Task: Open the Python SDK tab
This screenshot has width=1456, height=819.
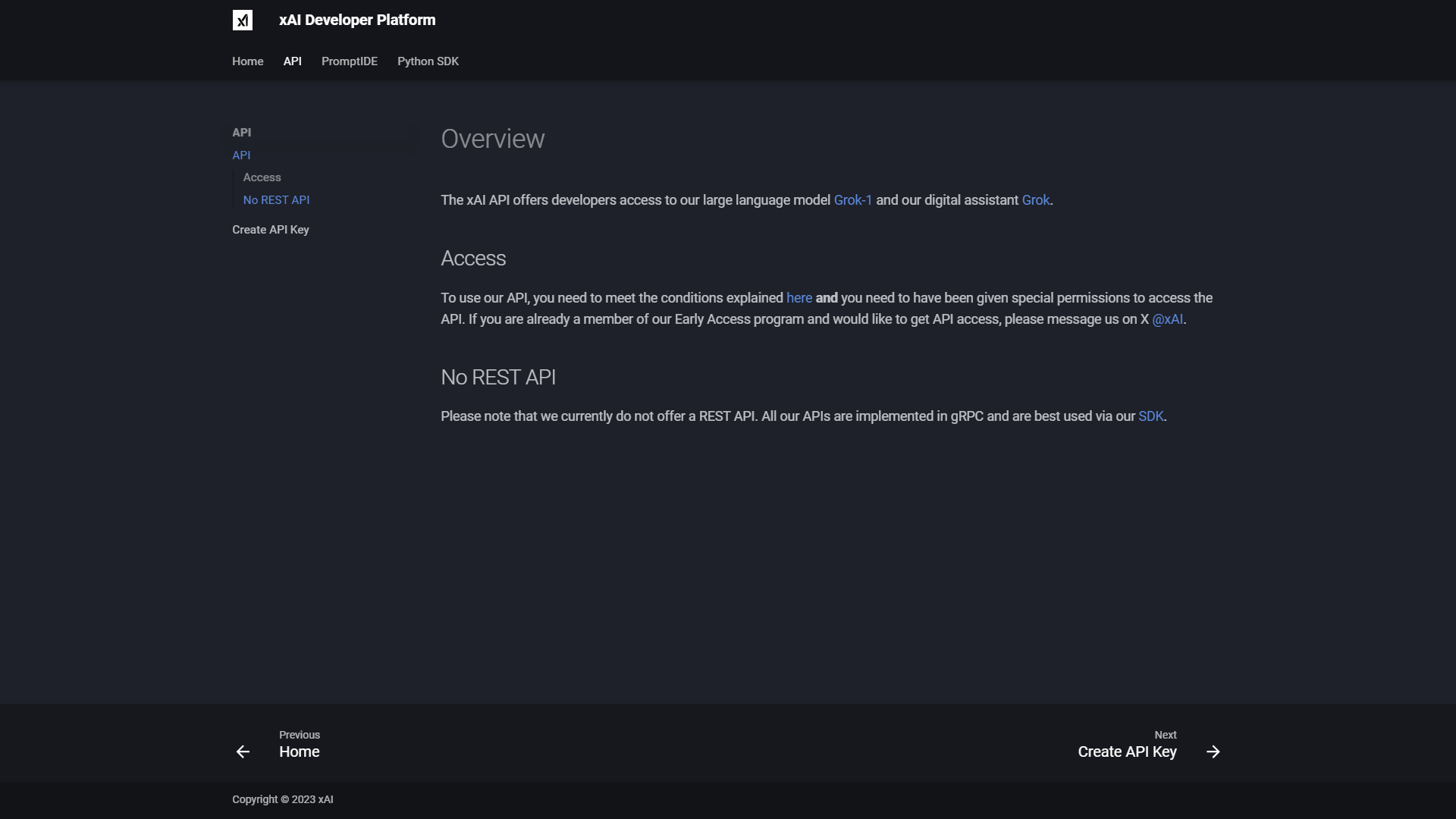Action: pos(428,61)
